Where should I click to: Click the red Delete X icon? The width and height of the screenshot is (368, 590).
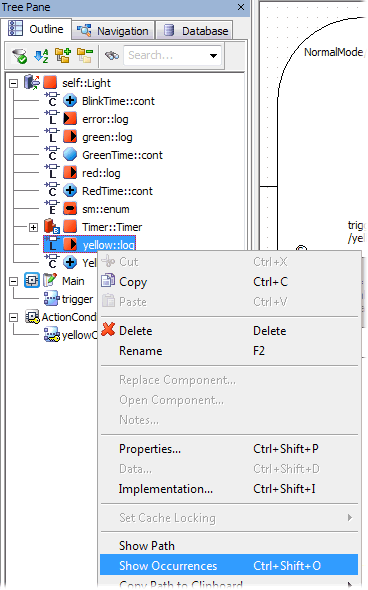108,329
